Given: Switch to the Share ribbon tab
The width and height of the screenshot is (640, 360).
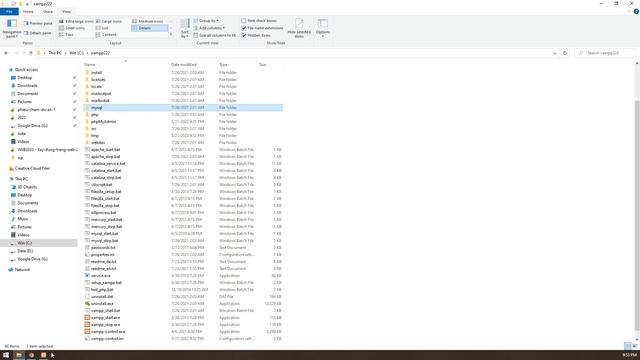Looking at the screenshot, I should [48, 12].
